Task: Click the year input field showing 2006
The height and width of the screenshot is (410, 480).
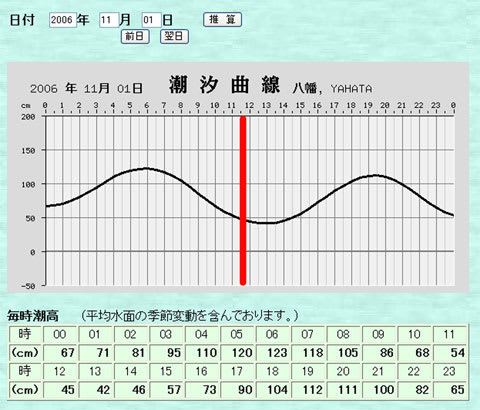Action: [63, 20]
